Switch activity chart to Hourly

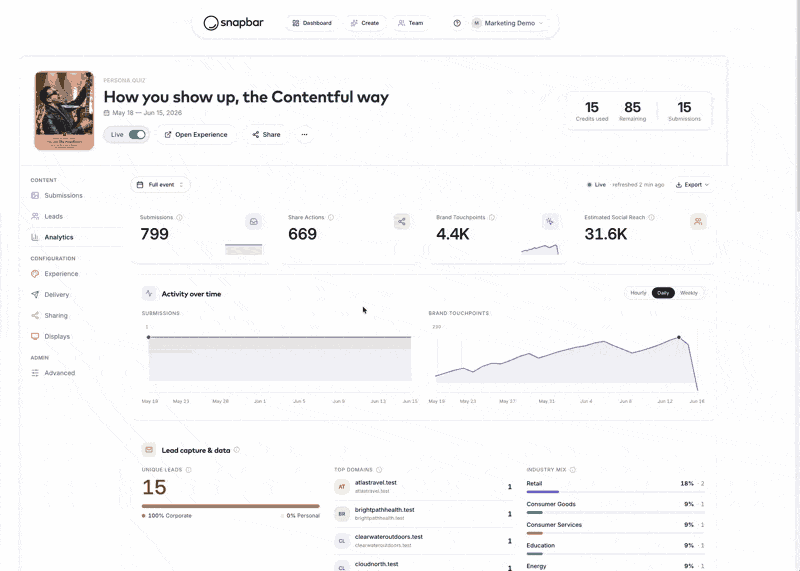(x=638, y=293)
